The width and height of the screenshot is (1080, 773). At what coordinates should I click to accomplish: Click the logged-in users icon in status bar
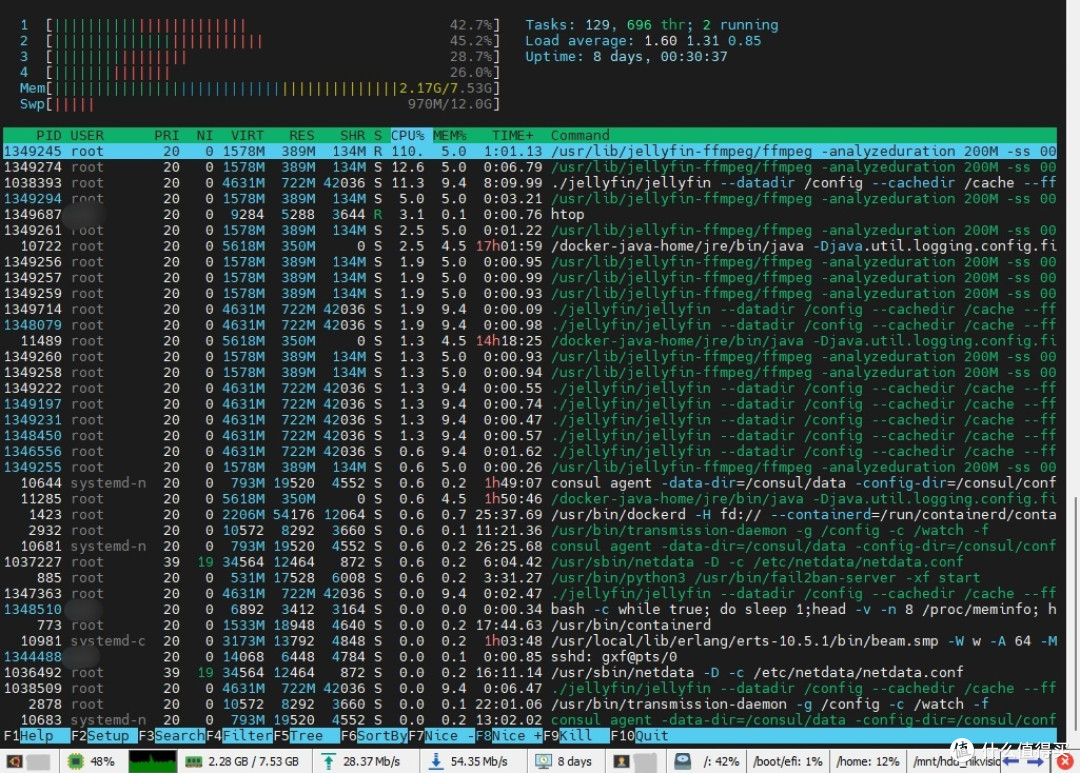(620, 760)
